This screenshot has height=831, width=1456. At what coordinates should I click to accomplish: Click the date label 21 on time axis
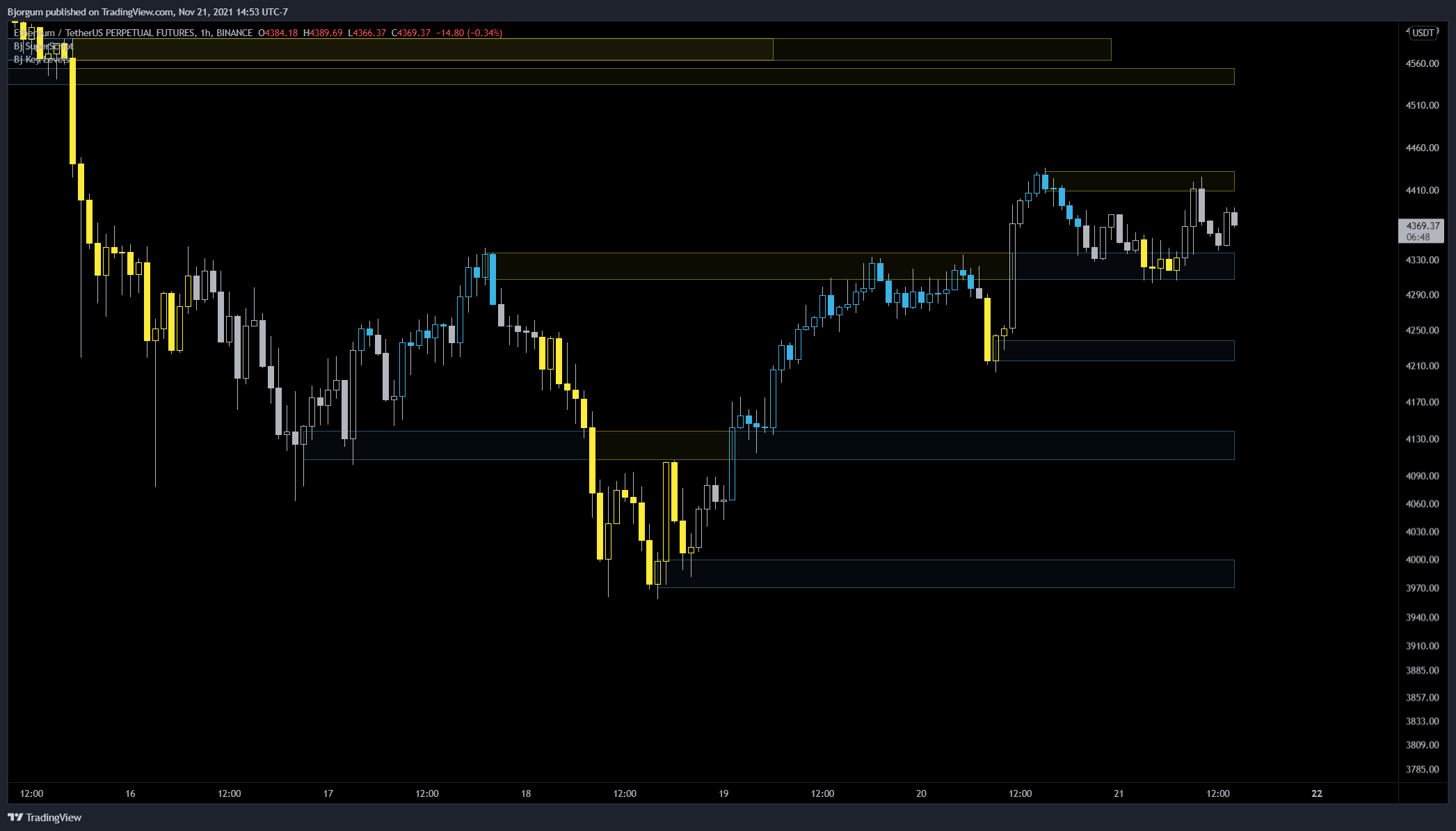[1119, 793]
